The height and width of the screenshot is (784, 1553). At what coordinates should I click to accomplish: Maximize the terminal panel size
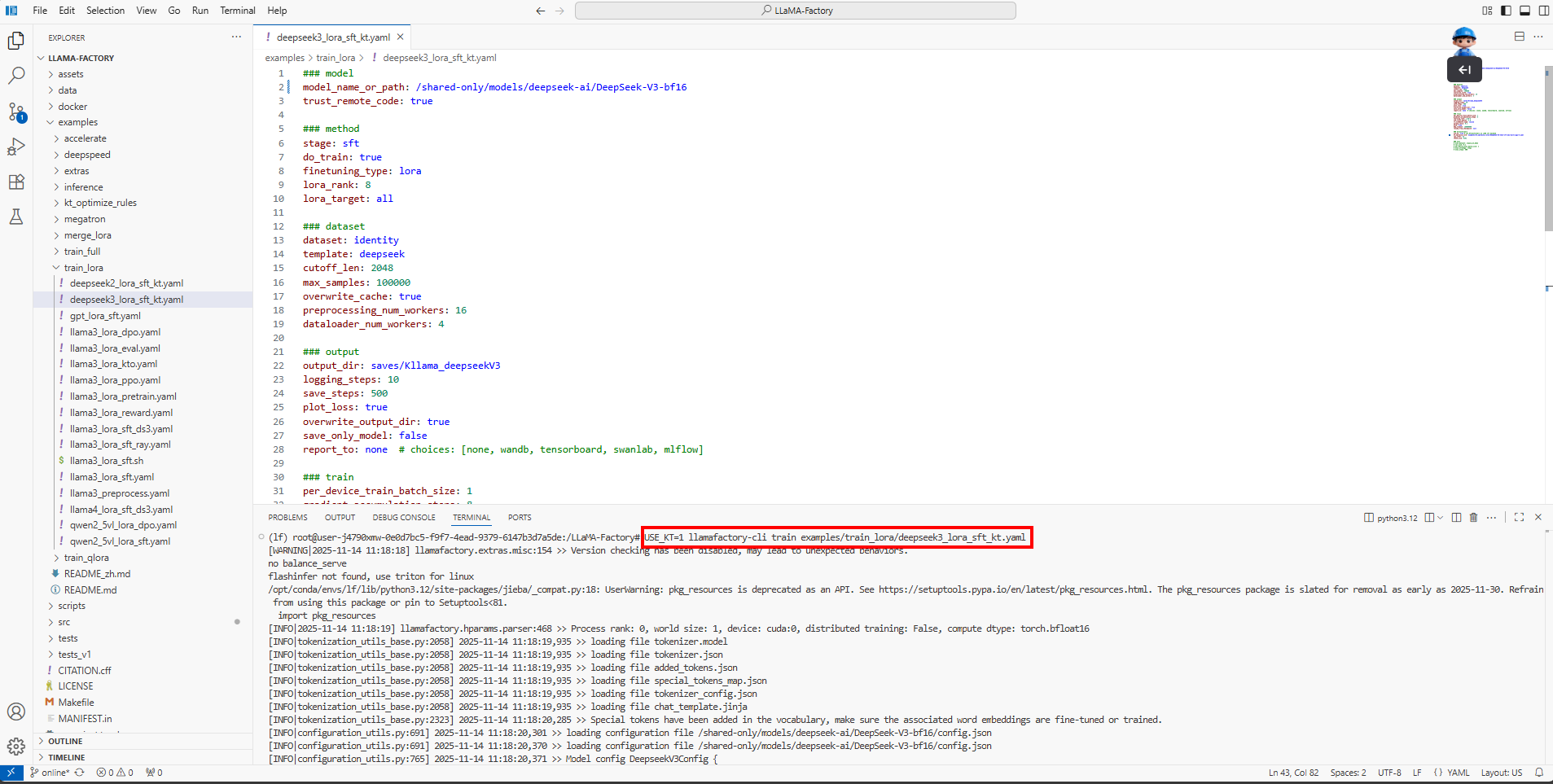(x=1519, y=518)
